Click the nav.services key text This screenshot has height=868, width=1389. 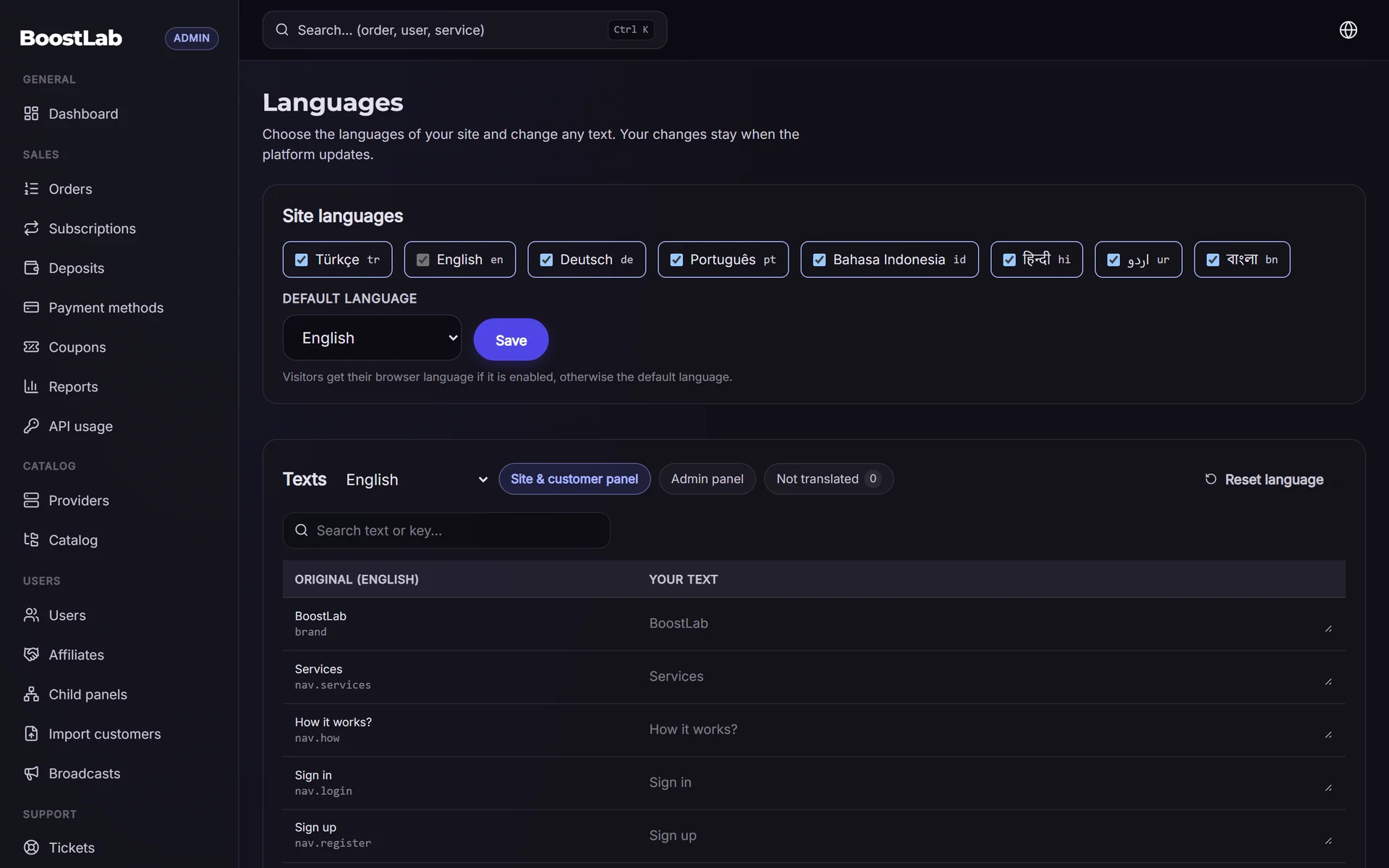333,685
